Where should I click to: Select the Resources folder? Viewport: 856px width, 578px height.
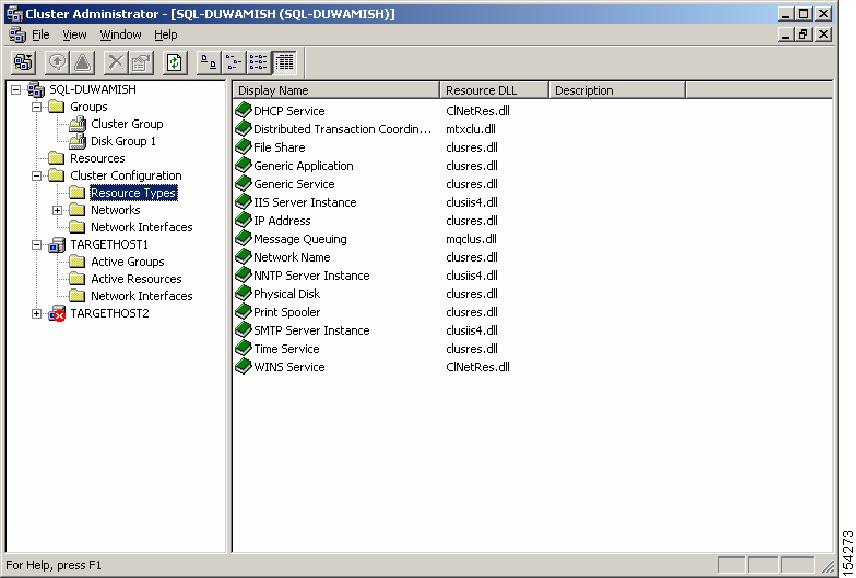pyautogui.click(x=97, y=158)
